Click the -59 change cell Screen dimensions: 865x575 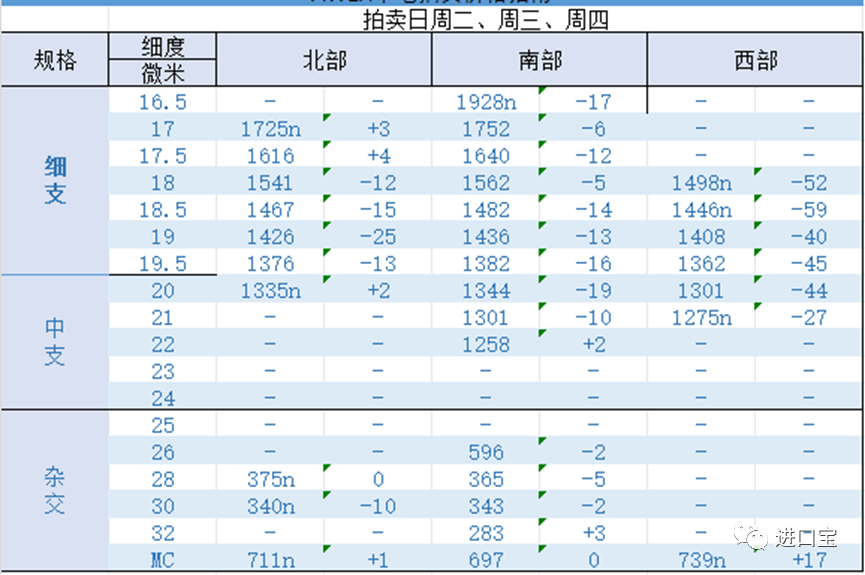pos(808,210)
